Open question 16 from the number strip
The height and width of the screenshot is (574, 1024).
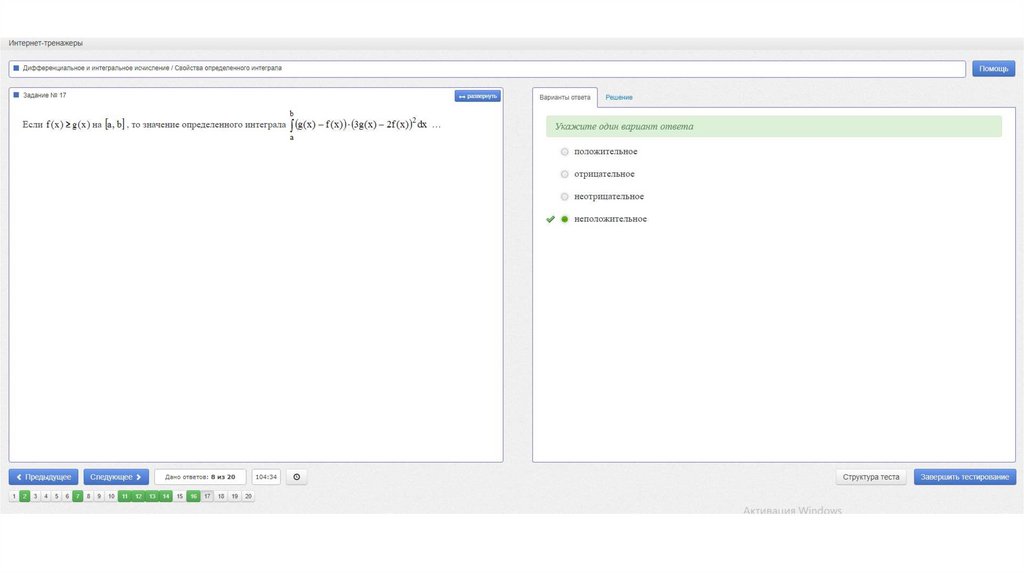(x=193, y=496)
